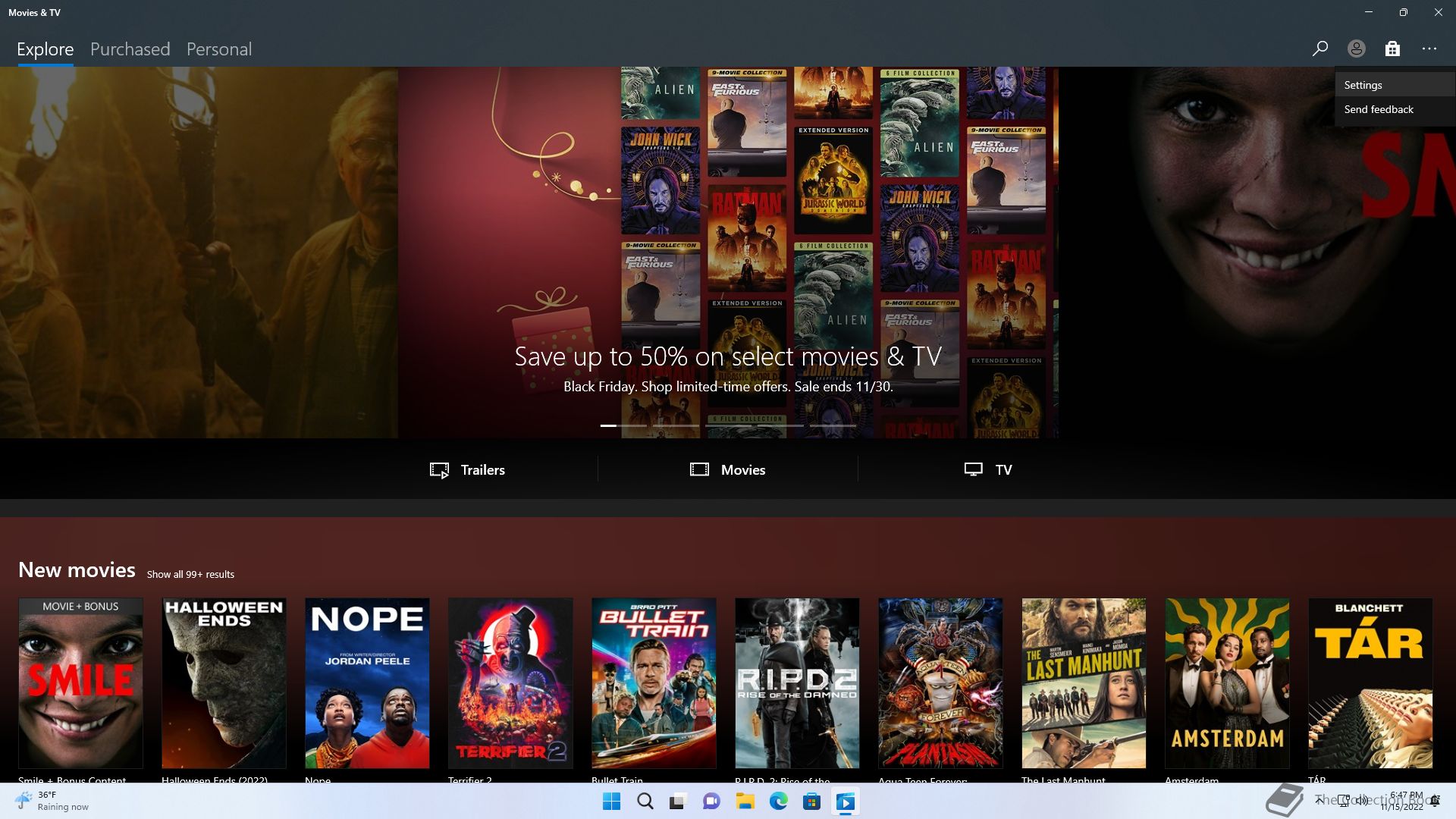This screenshot has width=1456, height=819.
Task: Open the account profile icon
Action: coord(1356,49)
